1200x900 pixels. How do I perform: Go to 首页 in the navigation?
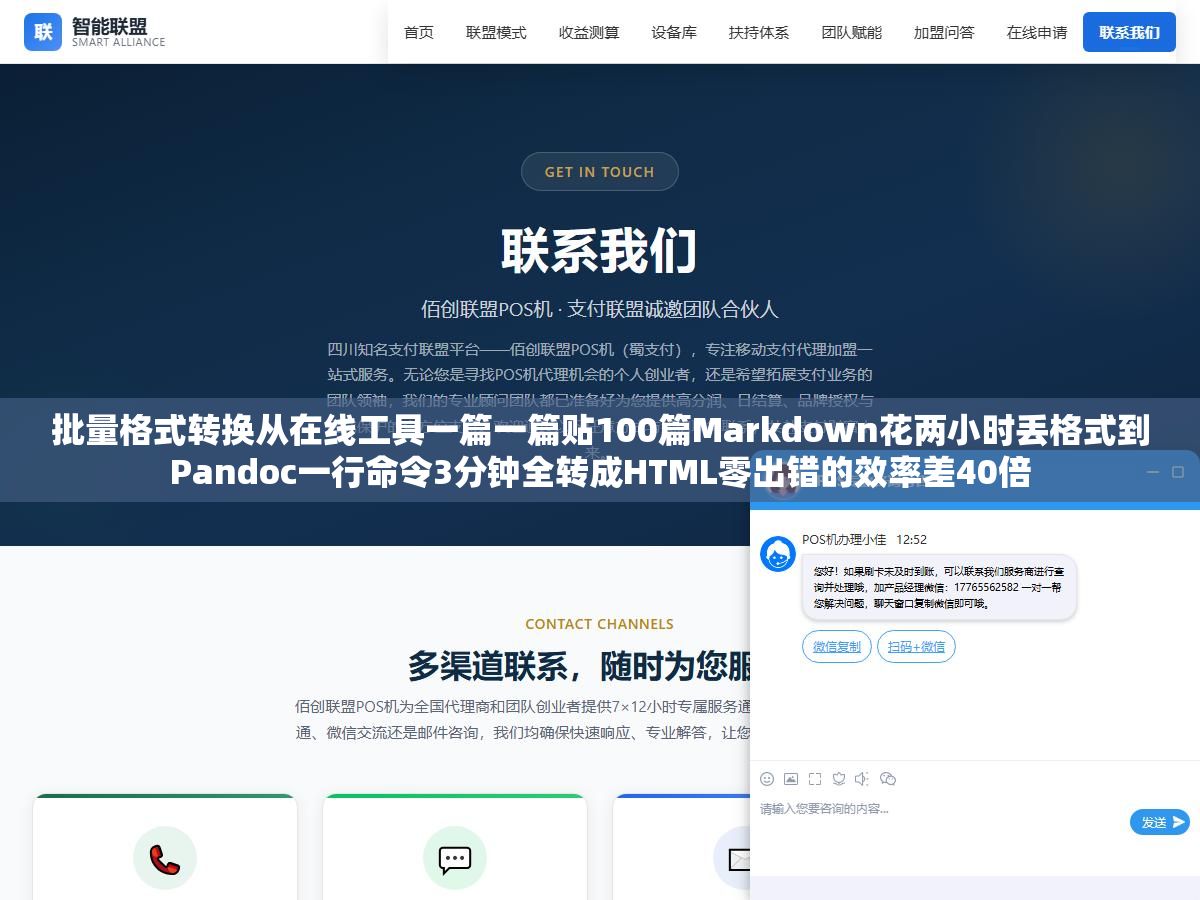click(419, 32)
